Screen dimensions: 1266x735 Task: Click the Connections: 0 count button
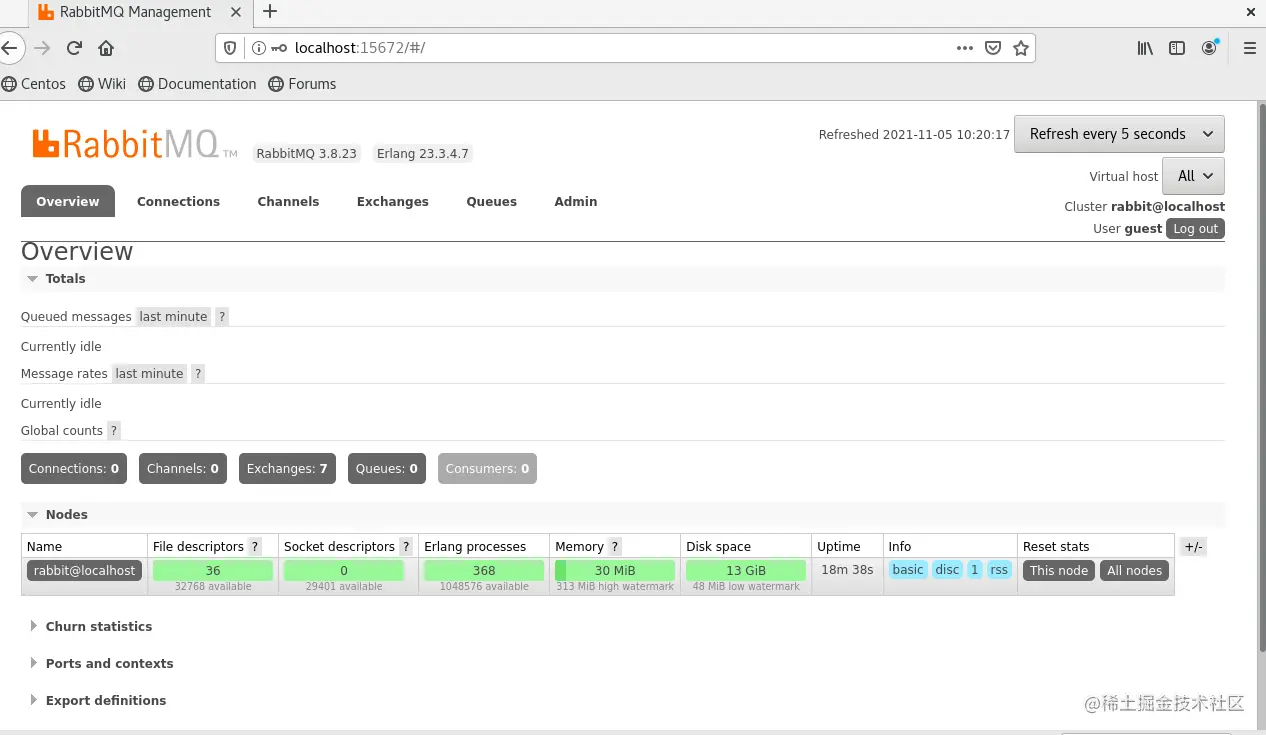(74, 468)
